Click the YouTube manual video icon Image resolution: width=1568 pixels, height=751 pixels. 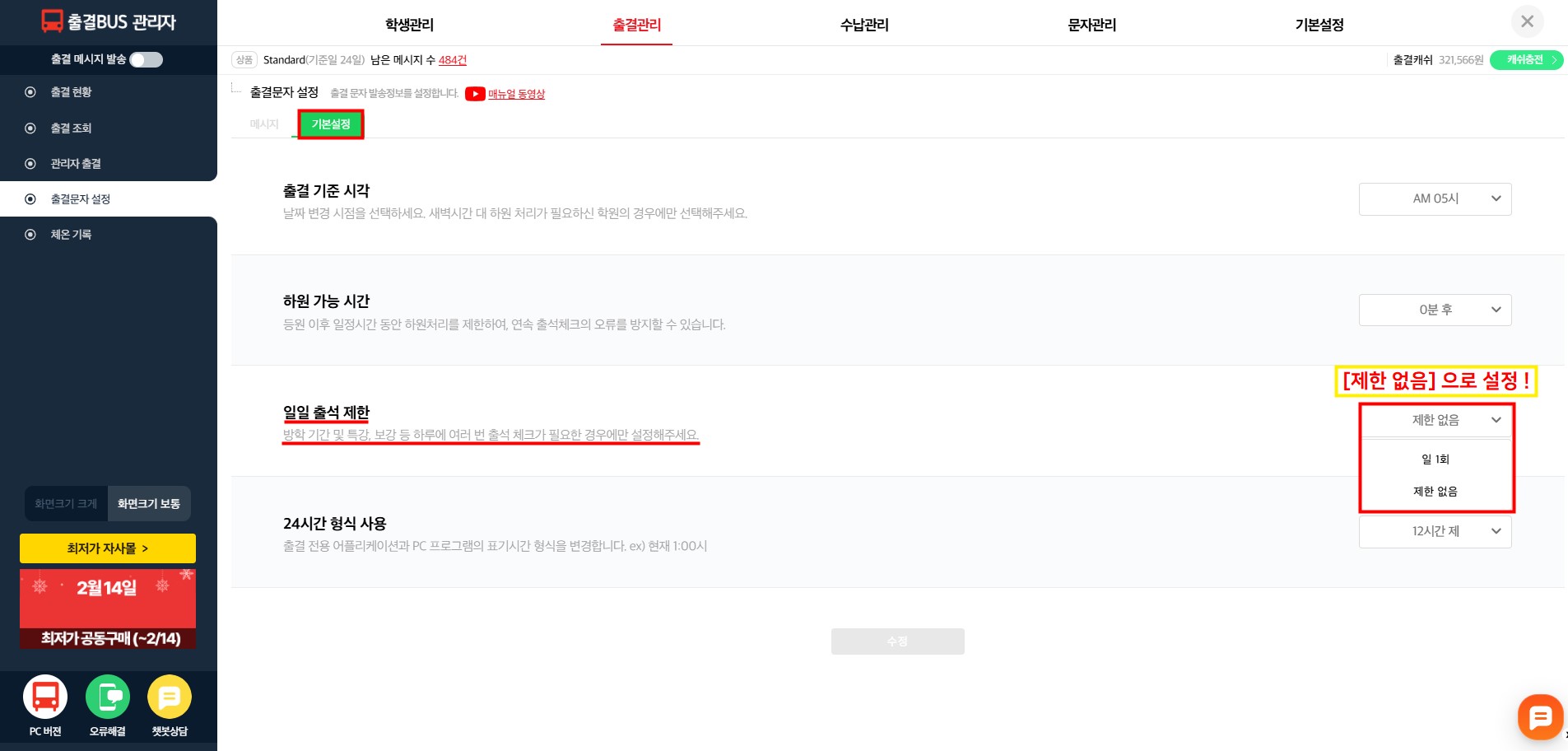coord(475,94)
